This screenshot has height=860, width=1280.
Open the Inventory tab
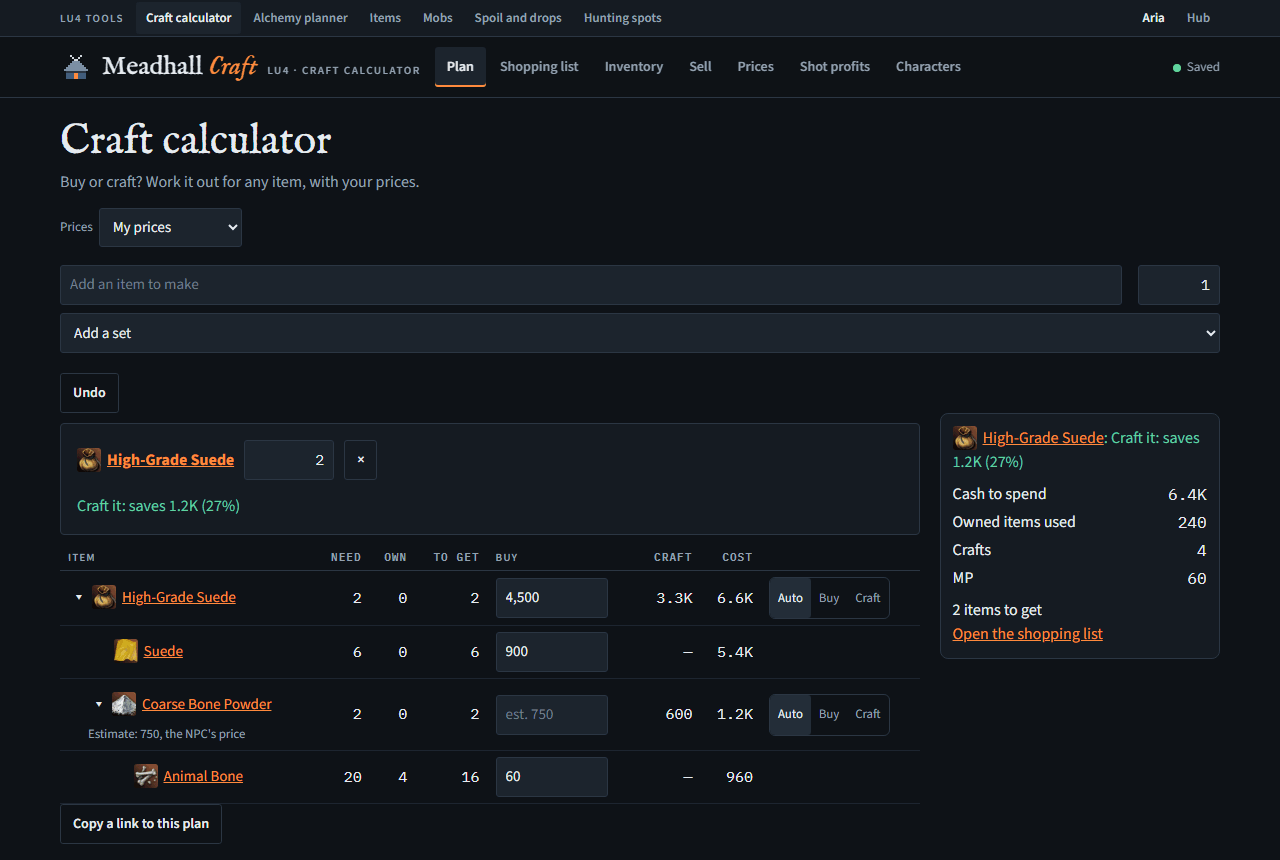coord(634,67)
